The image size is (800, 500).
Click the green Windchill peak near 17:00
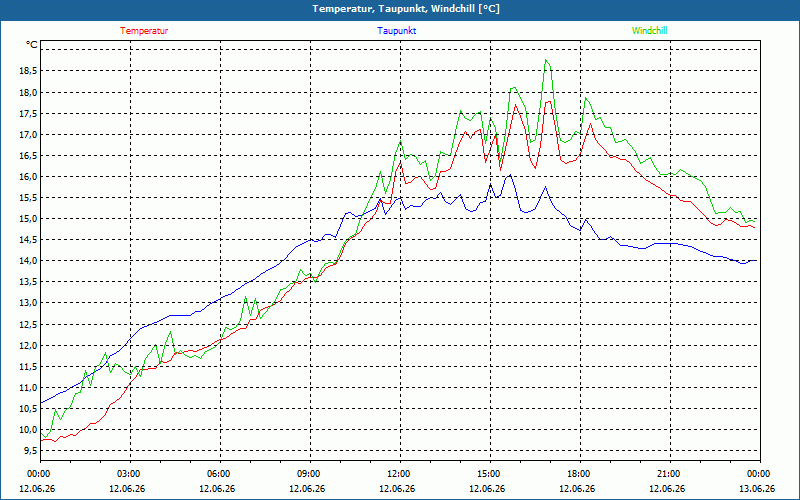coord(546,60)
